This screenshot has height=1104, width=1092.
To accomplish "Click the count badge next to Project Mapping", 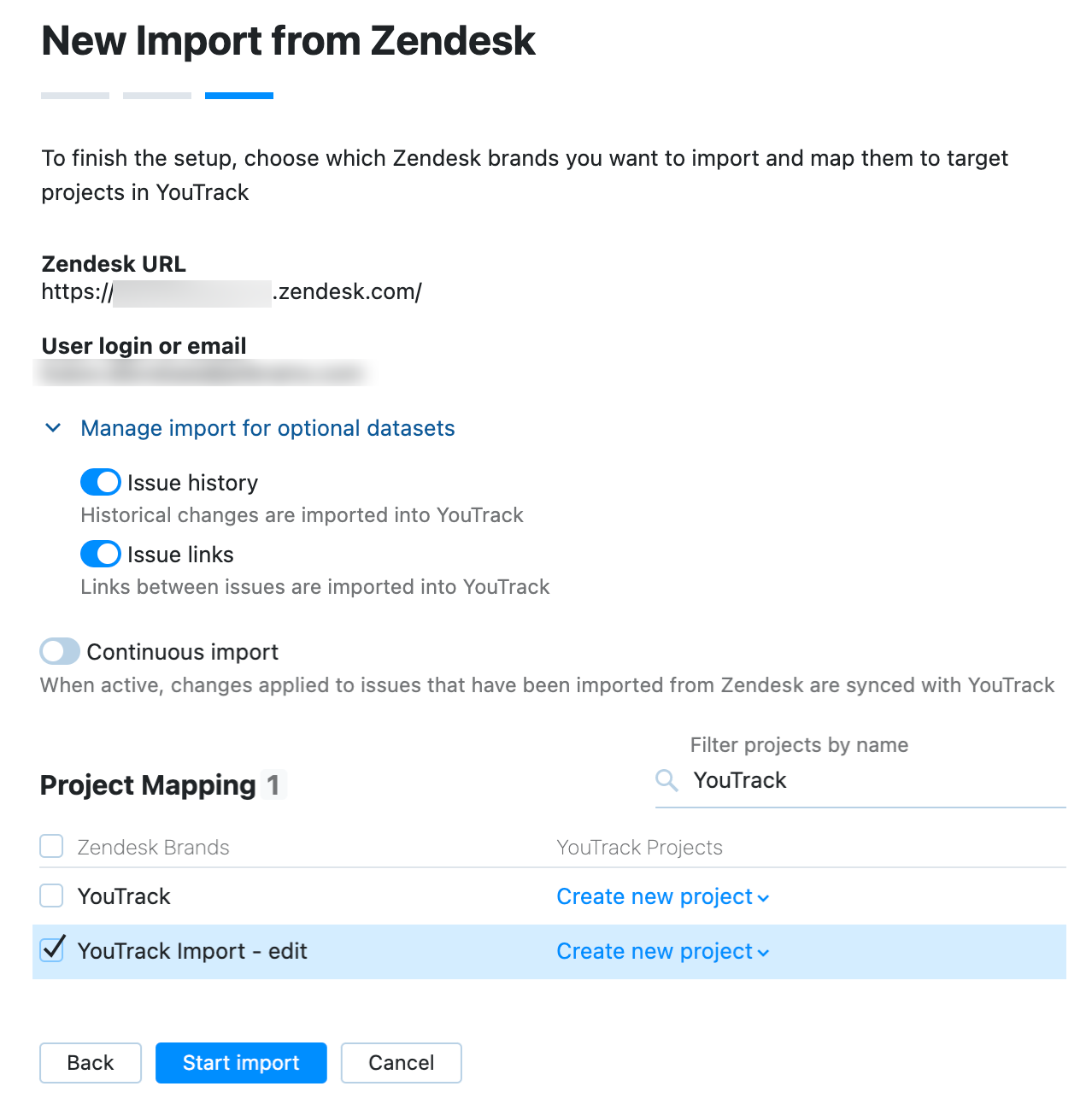I will click(273, 784).
